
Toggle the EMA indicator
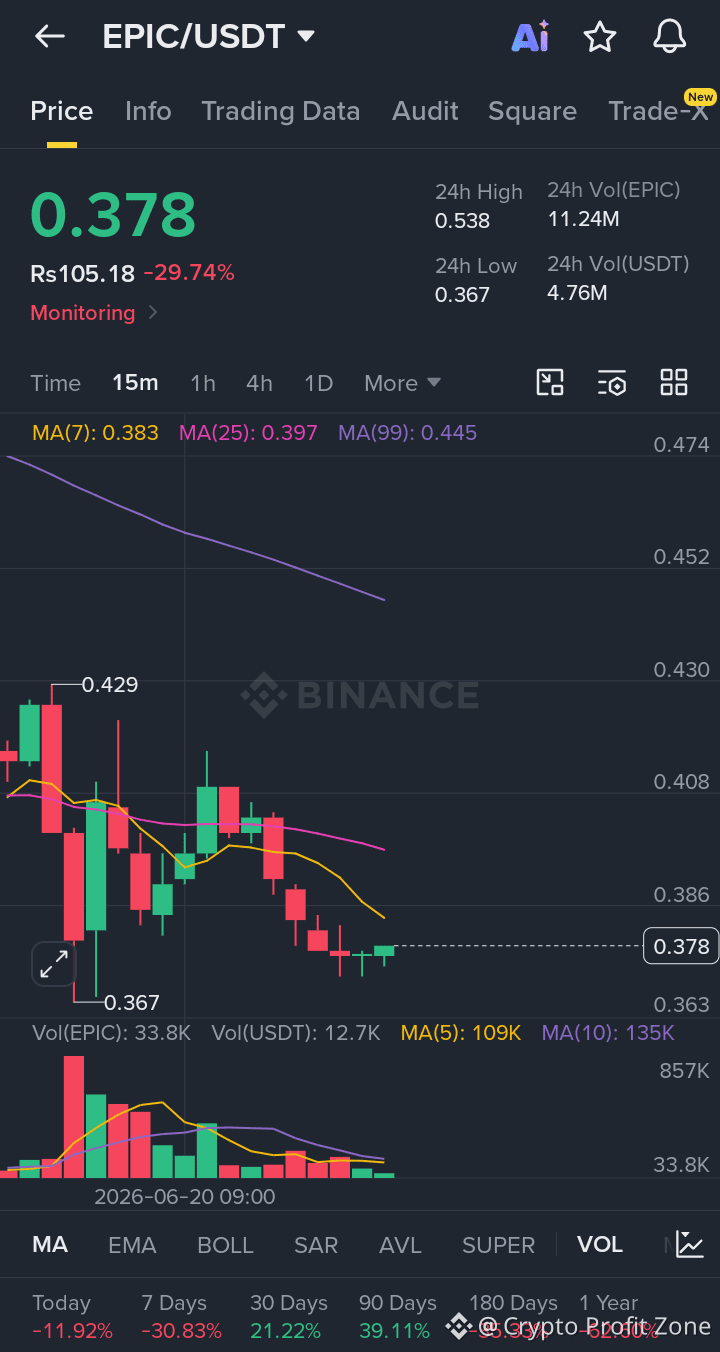[x=132, y=1245]
